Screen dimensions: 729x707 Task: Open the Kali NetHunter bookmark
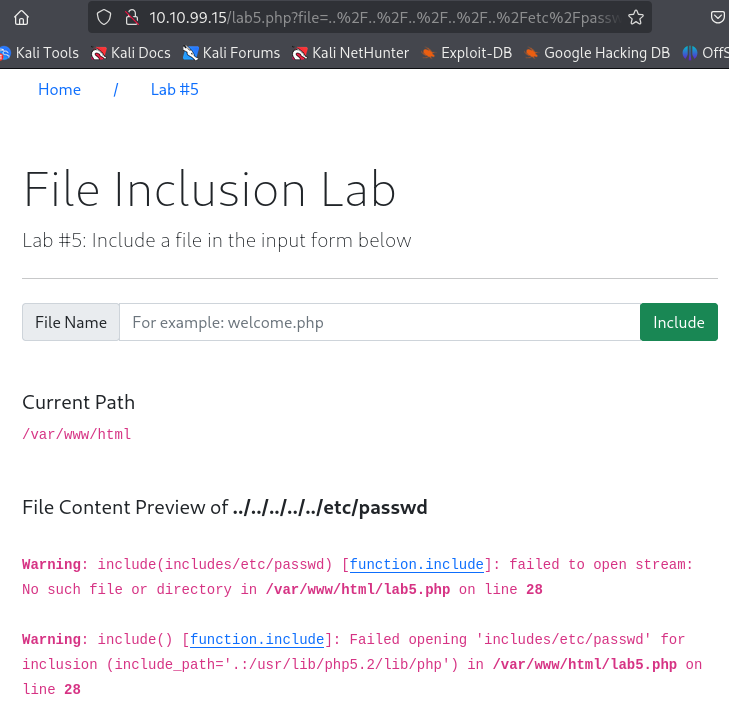tap(351, 53)
